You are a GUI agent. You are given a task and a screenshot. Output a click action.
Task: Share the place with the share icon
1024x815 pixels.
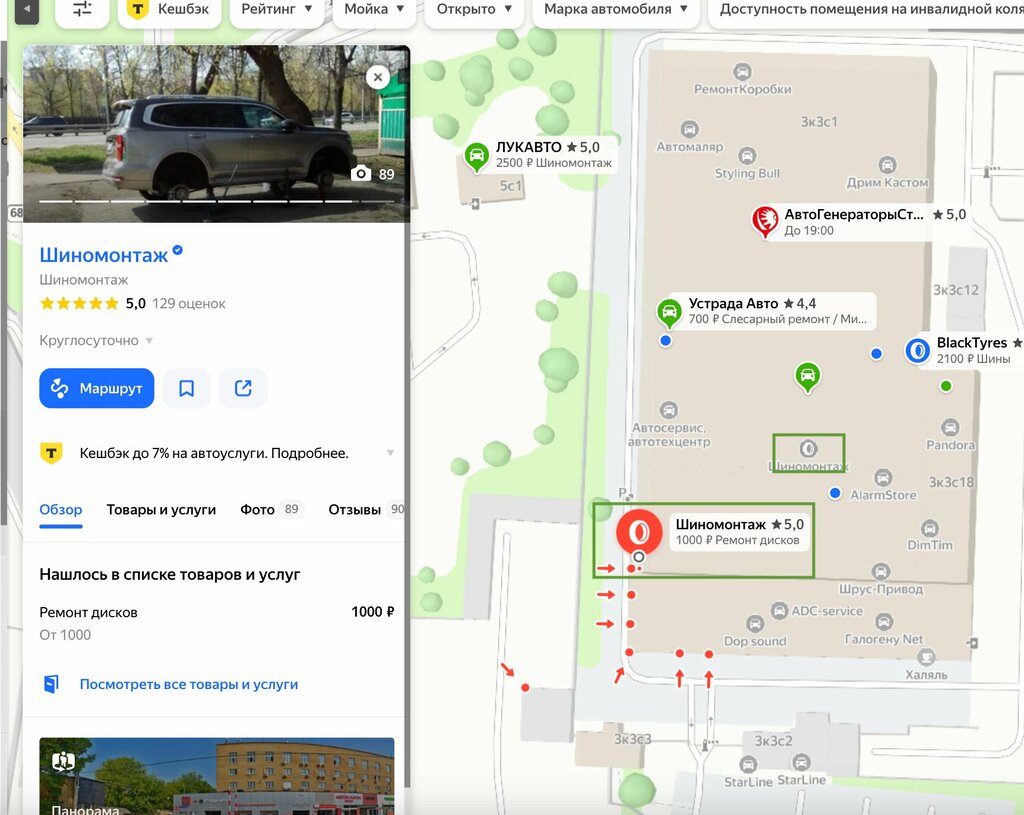(243, 388)
